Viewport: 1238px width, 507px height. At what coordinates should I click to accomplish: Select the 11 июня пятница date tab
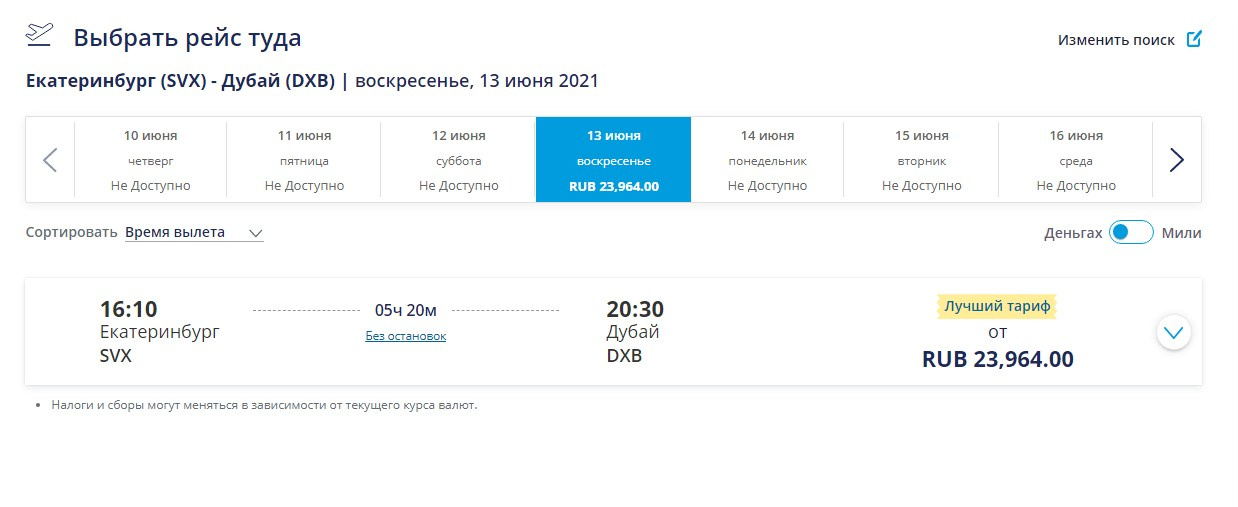coord(304,160)
